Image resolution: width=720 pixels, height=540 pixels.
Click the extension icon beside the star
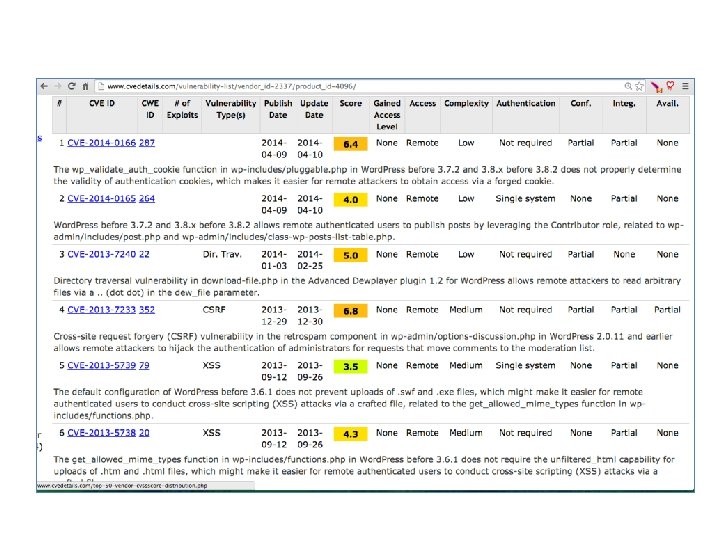[656, 86]
